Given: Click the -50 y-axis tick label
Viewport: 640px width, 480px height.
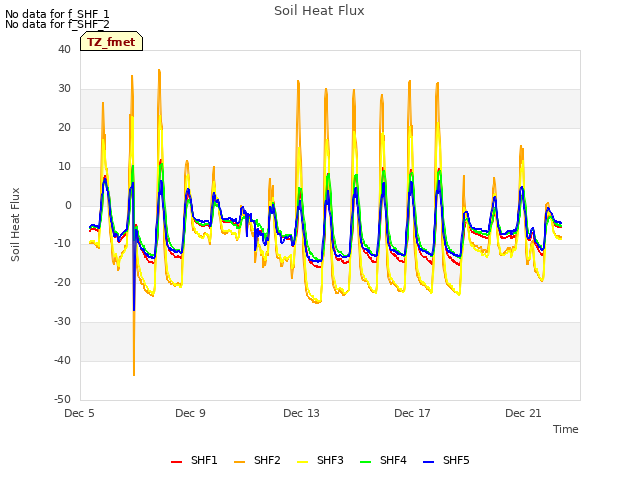Looking at the screenshot, I should [62, 399].
